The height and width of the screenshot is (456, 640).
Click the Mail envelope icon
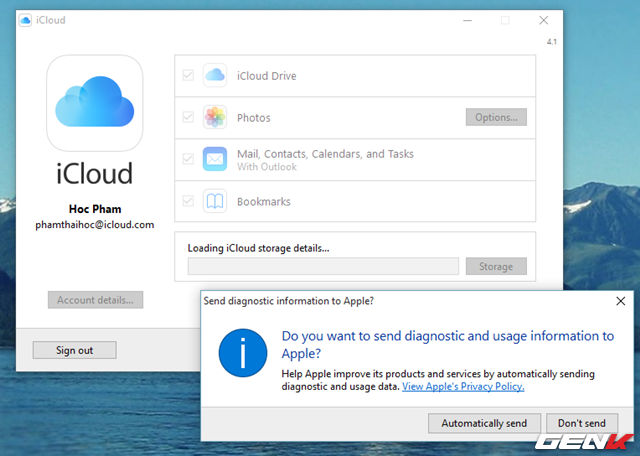coord(216,160)
